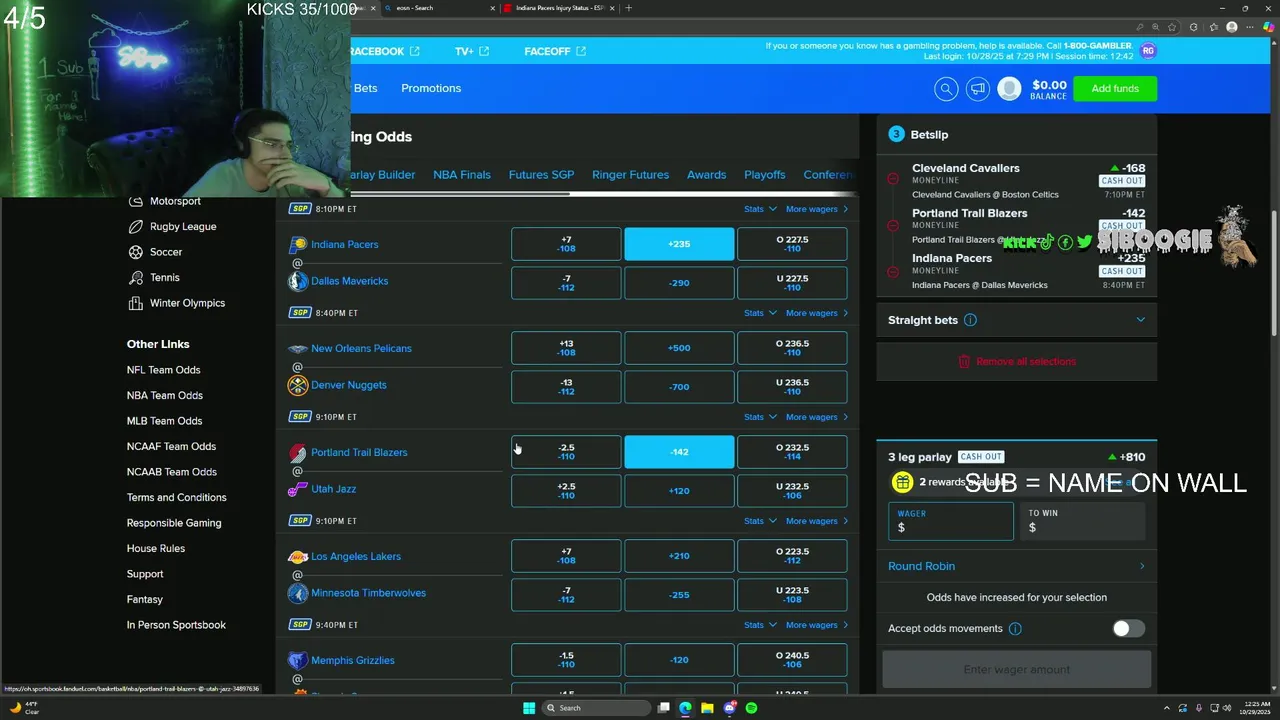Image resolution: width=1280 pixels, height=720 pixels.
Task: Open the Promotions menu item
Action: 431,88
